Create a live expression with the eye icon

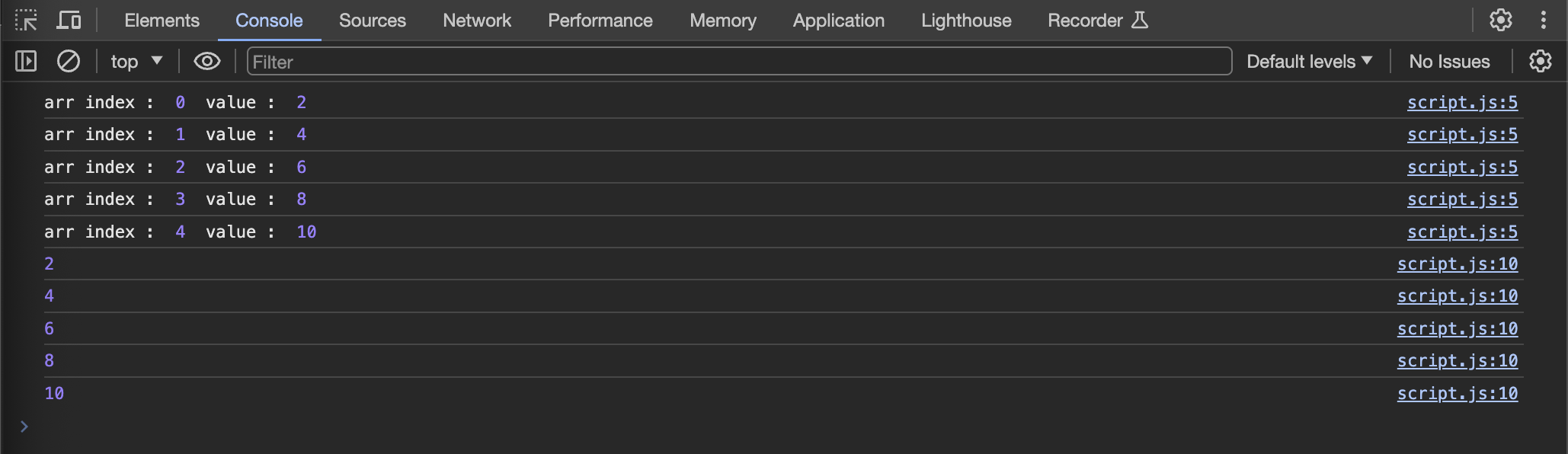(x=206, y=61)
